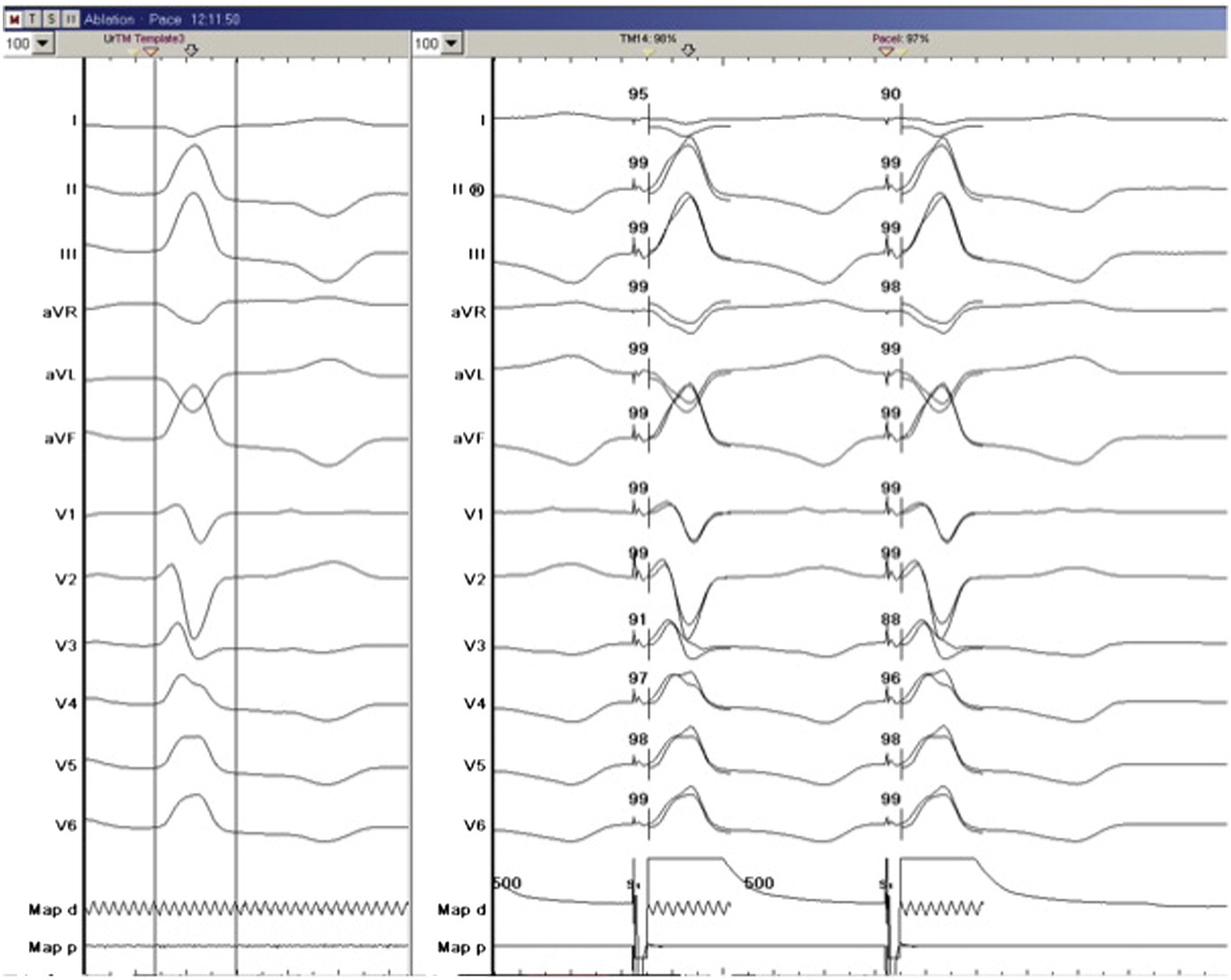This screenshot has height=980, width=1231.
Task: Click the first pacing stimulus marker on Map d
Action: pos(634,885)
